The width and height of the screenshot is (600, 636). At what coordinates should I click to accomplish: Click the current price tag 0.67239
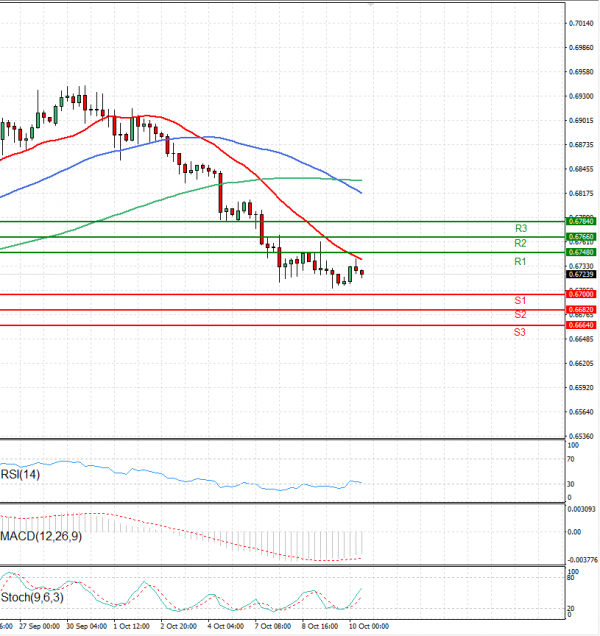(x=581, y=274)
